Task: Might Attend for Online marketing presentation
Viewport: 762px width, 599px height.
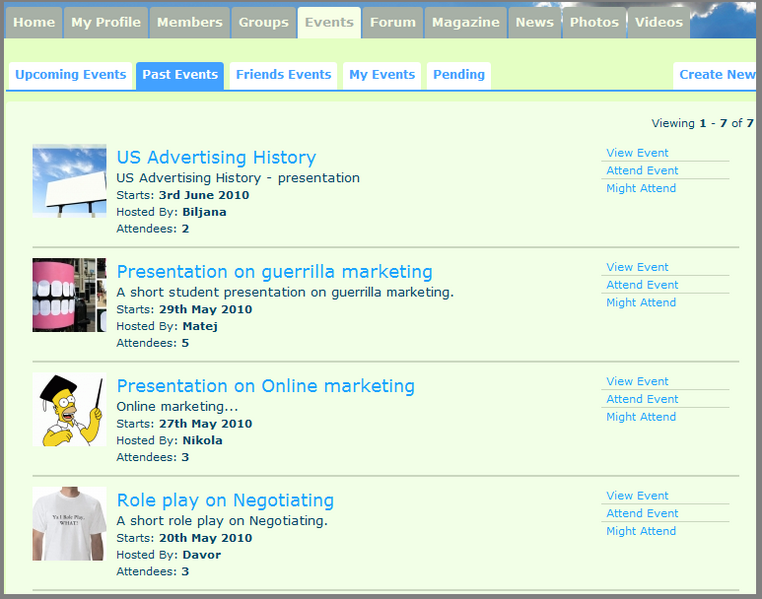Action: click(x=641, y=417)
